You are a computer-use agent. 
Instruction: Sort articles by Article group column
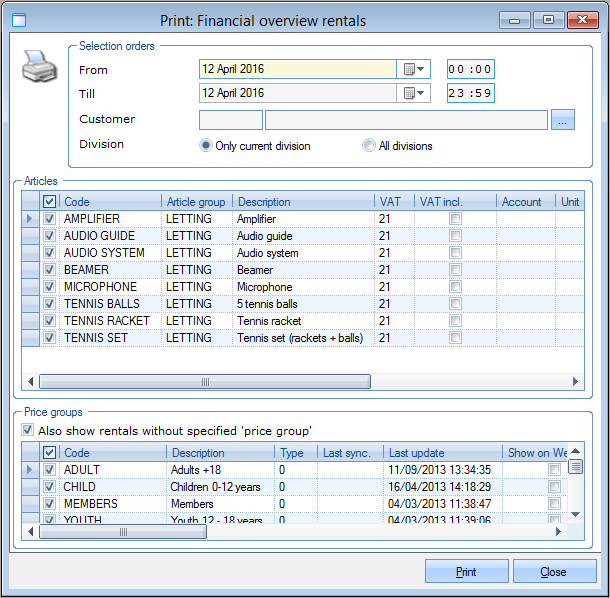point(196,201)
